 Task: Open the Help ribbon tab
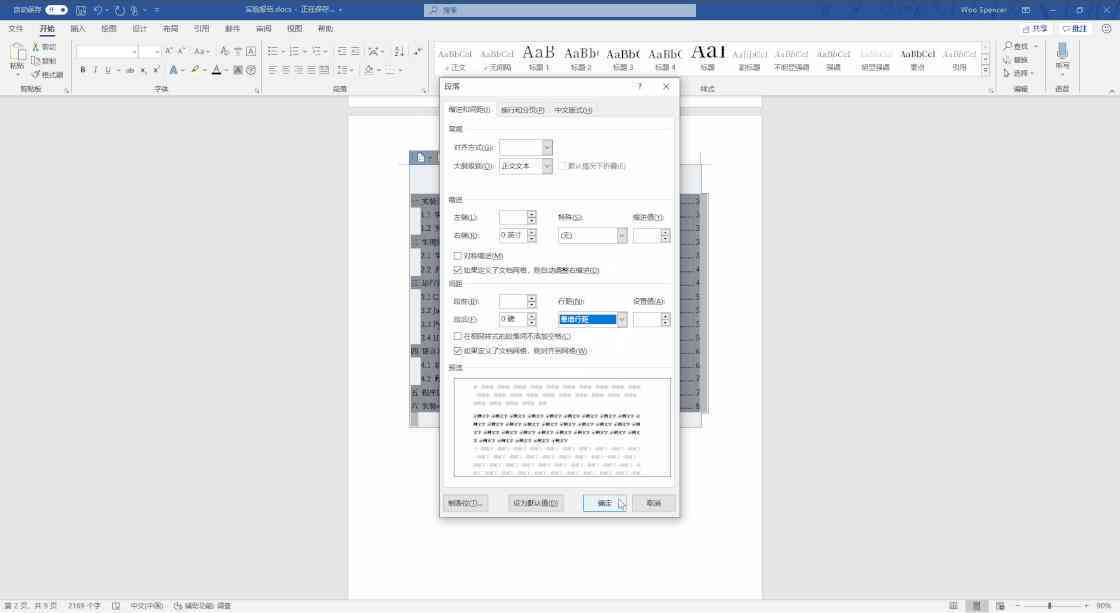click(x=325, y=29)
